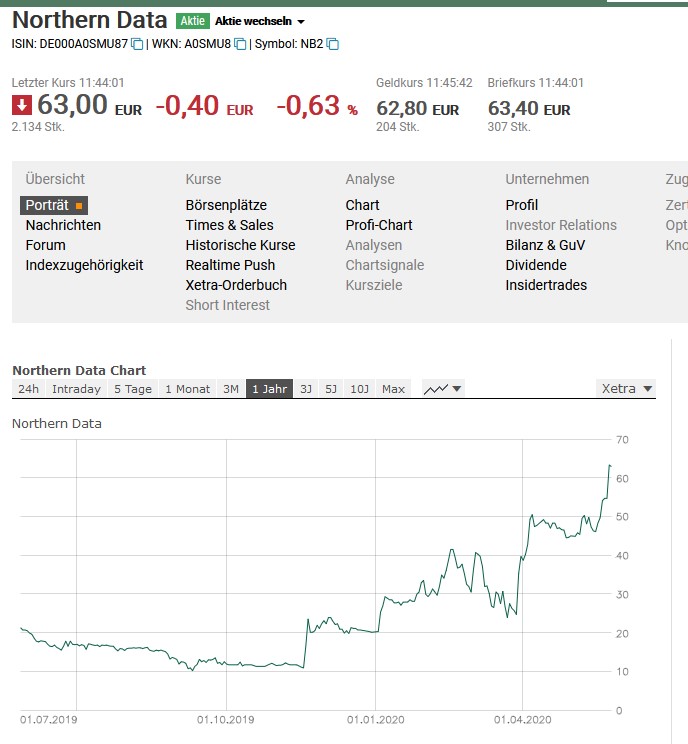Viewport: 688px width, 744px height.
Task: Open Chart under Analyse
Action: [363, 205]
